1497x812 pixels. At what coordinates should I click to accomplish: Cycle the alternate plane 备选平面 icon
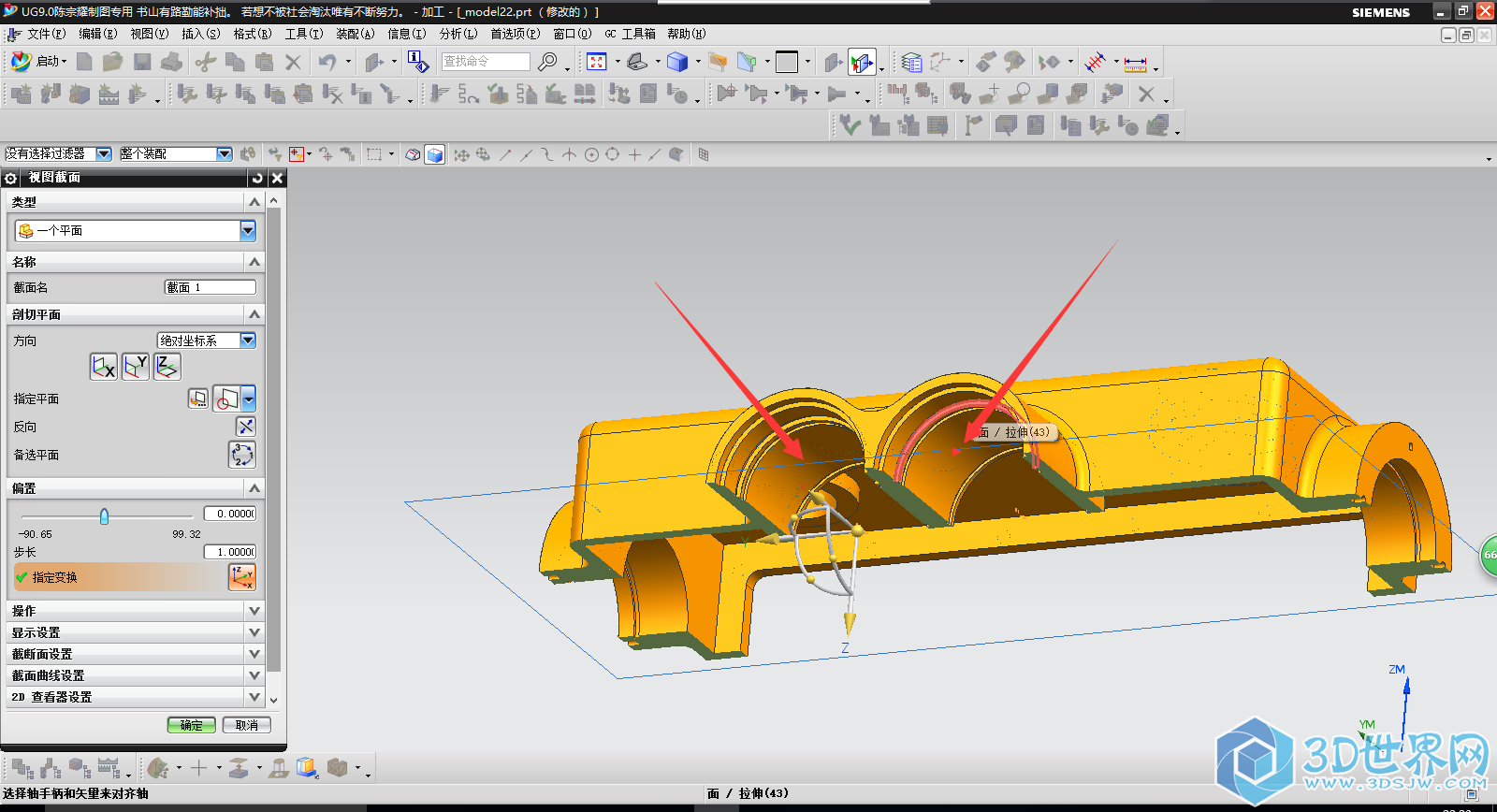click(241, 455)
